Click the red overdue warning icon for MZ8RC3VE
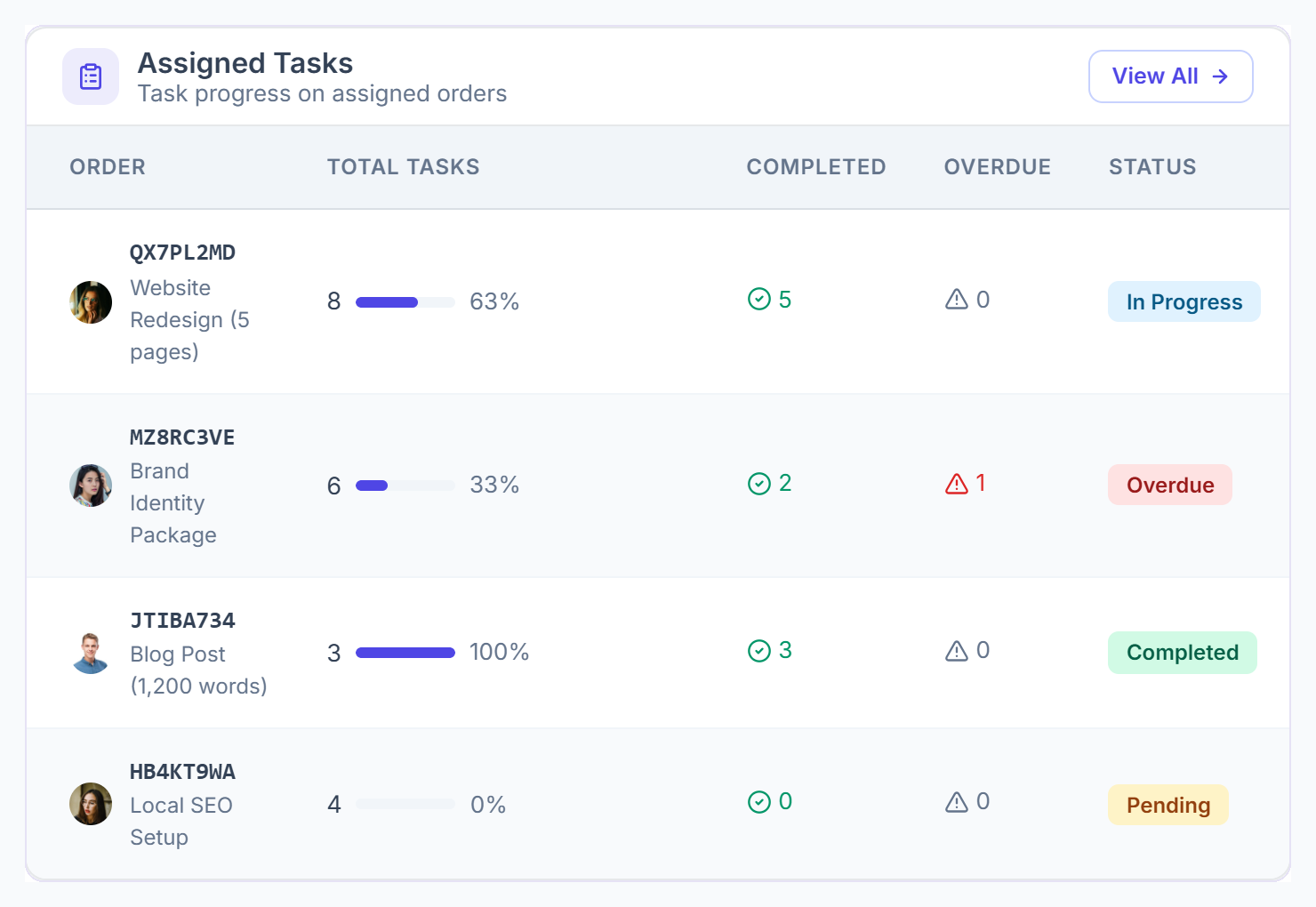The image size is (1316, 907). pyautogui.click(x=957, y=483)
